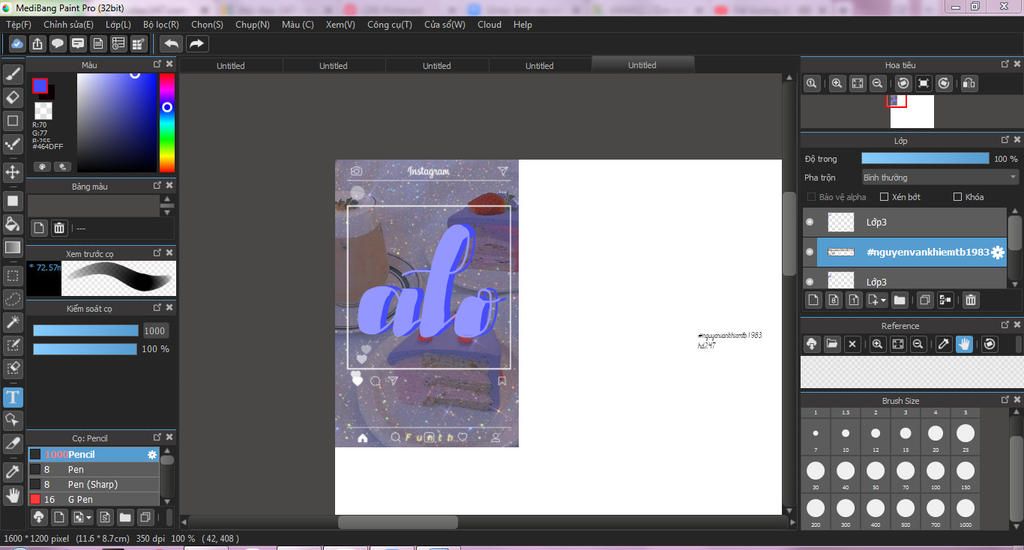
Task: Open the Bộ lọc(R) filter menu
Action: tap(161, 24)
